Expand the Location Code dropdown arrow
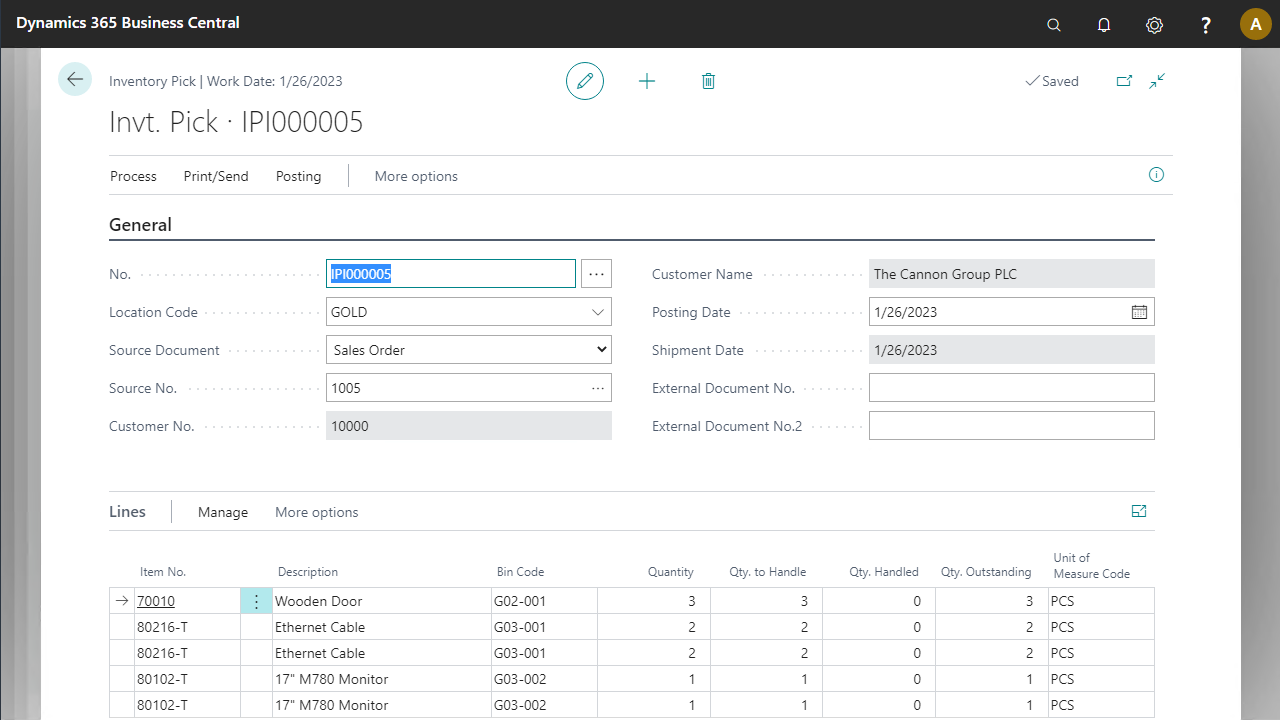The width and height of the screenshot is (1280, 720). (x=598, y=312)
